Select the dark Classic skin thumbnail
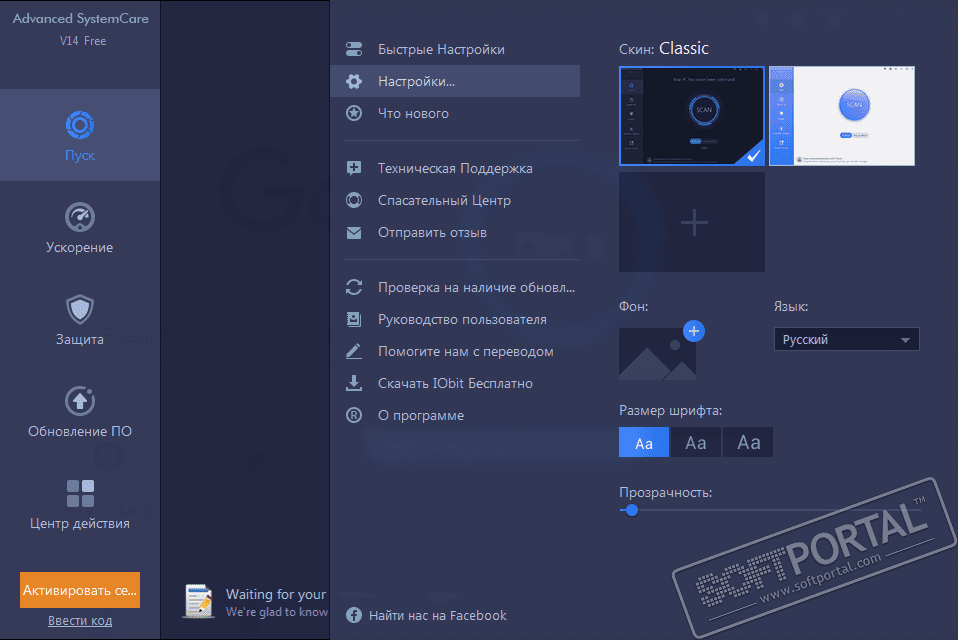Viewport: 958px width, 640px height. click(692, 116)
